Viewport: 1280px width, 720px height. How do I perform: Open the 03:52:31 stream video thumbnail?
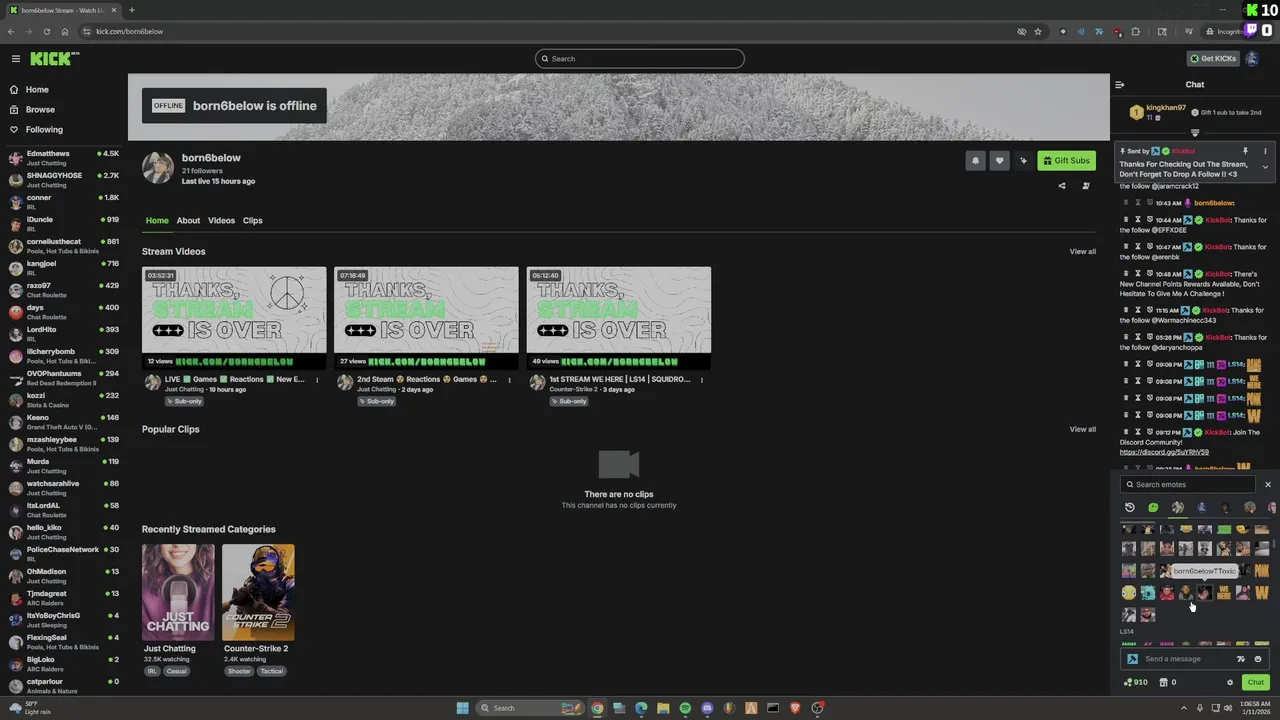pyautogui.click(x=234, y=318)
